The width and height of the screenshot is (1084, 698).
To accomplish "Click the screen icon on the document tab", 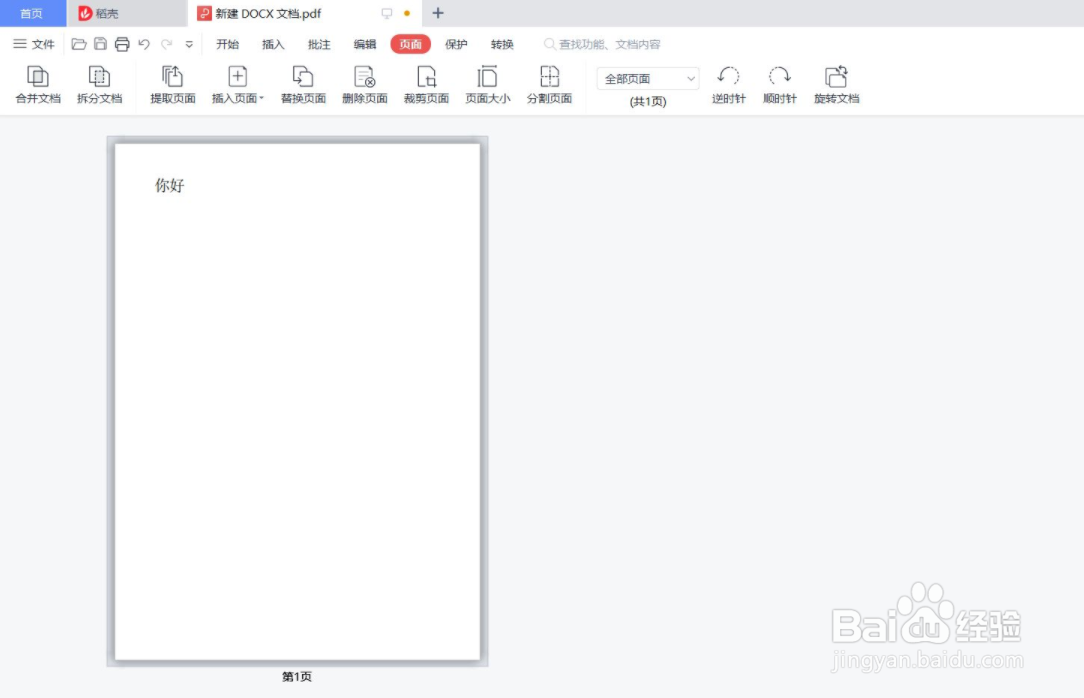I will (x=387, y=13).
